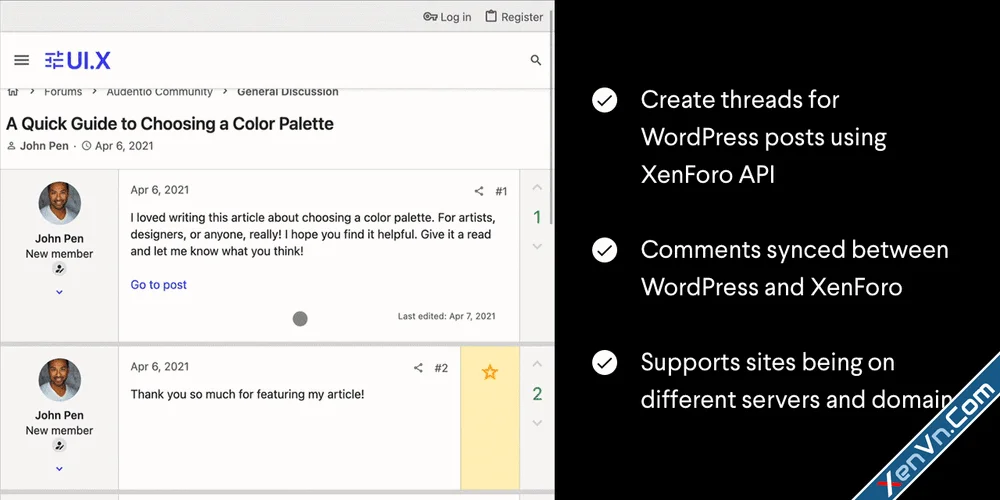Click John Pen username in post #2
Screen dimensions: 1000x500
[x=59, y=415]
